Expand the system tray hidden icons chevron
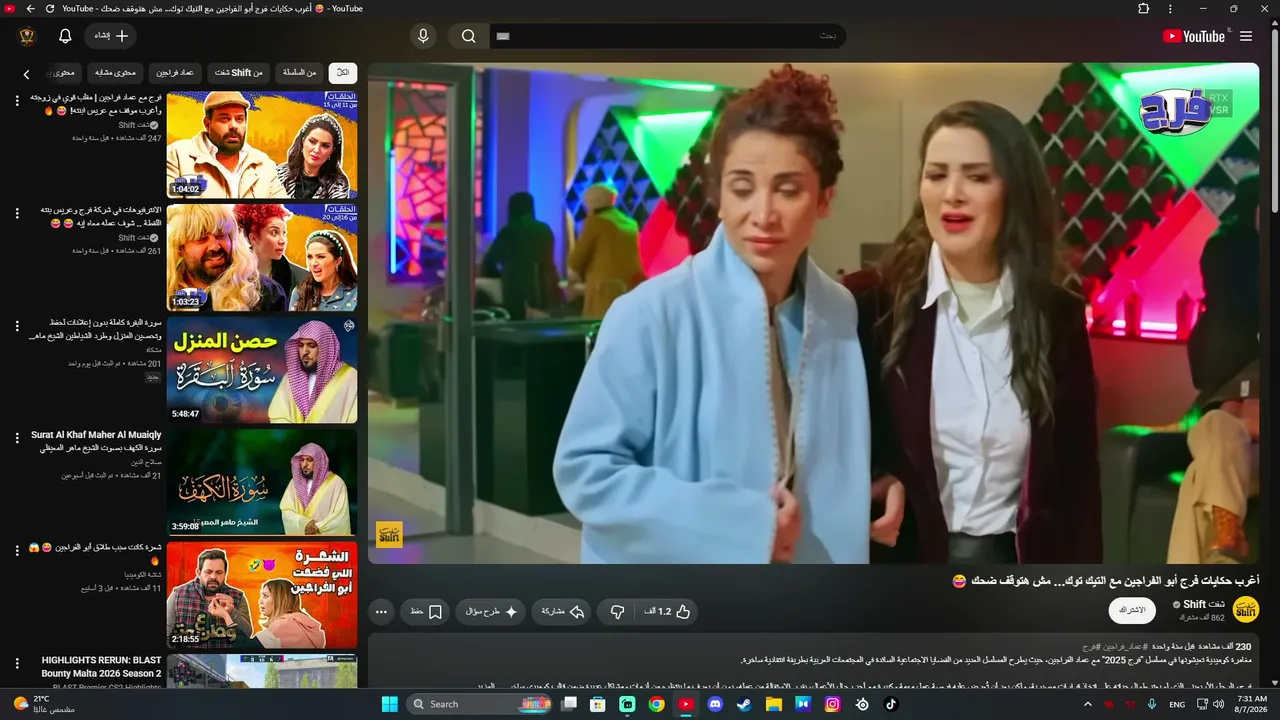This screenshot has height=720, width=1280. [x=1088, y=704]
